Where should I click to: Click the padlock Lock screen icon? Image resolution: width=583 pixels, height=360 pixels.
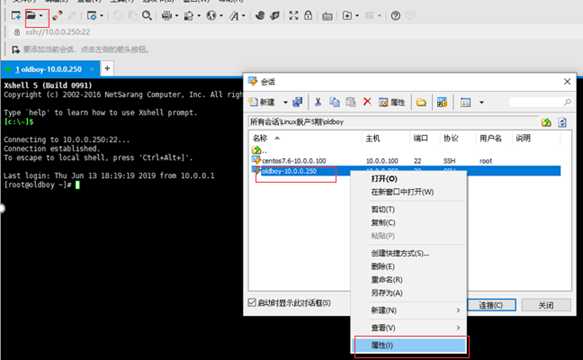click(308, 15)
